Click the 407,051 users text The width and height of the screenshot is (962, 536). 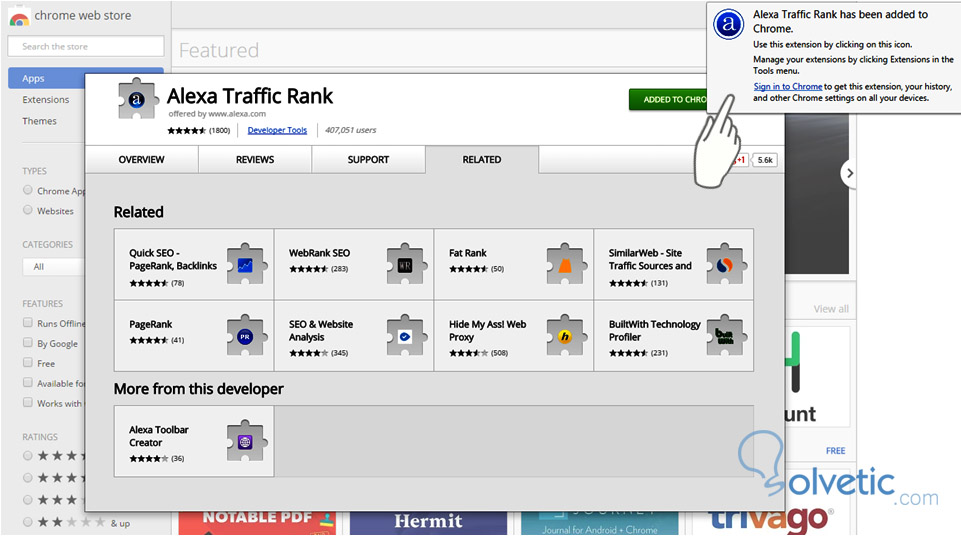point(350,130)
